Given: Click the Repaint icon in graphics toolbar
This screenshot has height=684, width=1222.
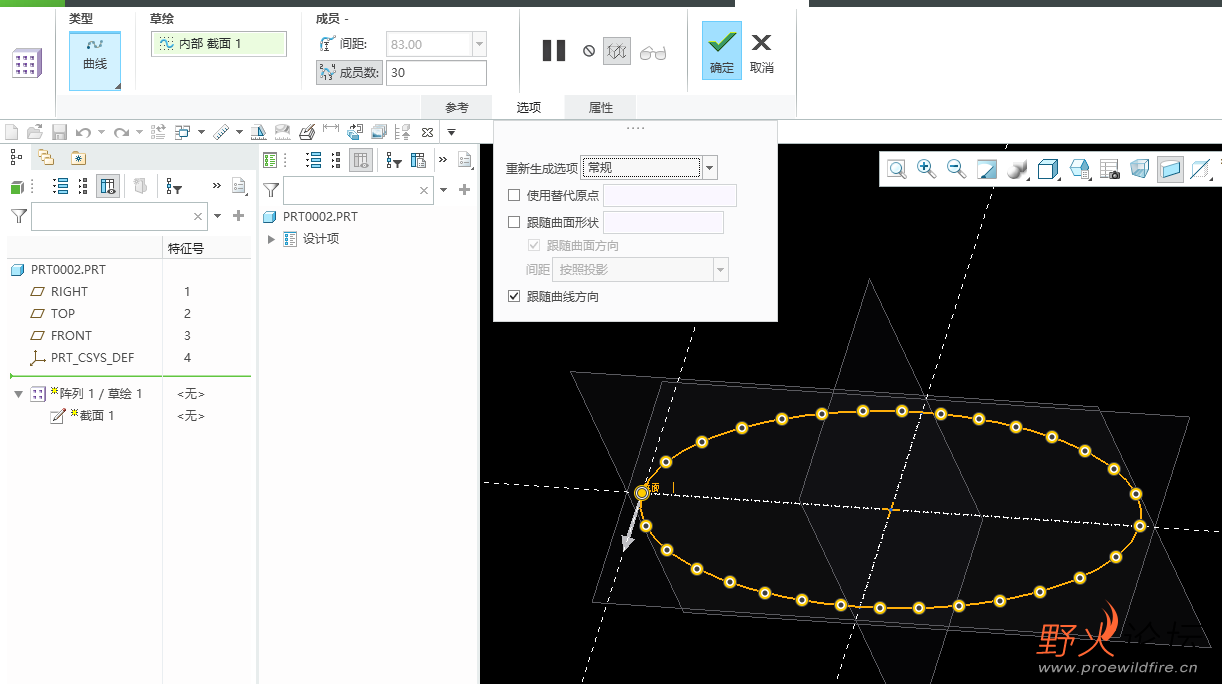Looking at the screenshot, I should (987, 170).
